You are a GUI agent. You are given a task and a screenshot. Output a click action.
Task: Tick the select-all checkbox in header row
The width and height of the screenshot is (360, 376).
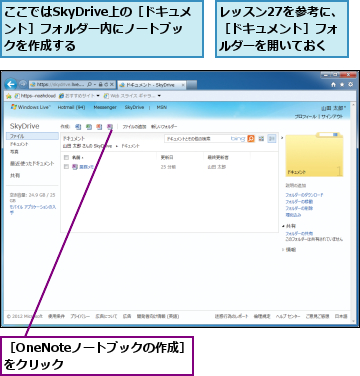[66, 157]
